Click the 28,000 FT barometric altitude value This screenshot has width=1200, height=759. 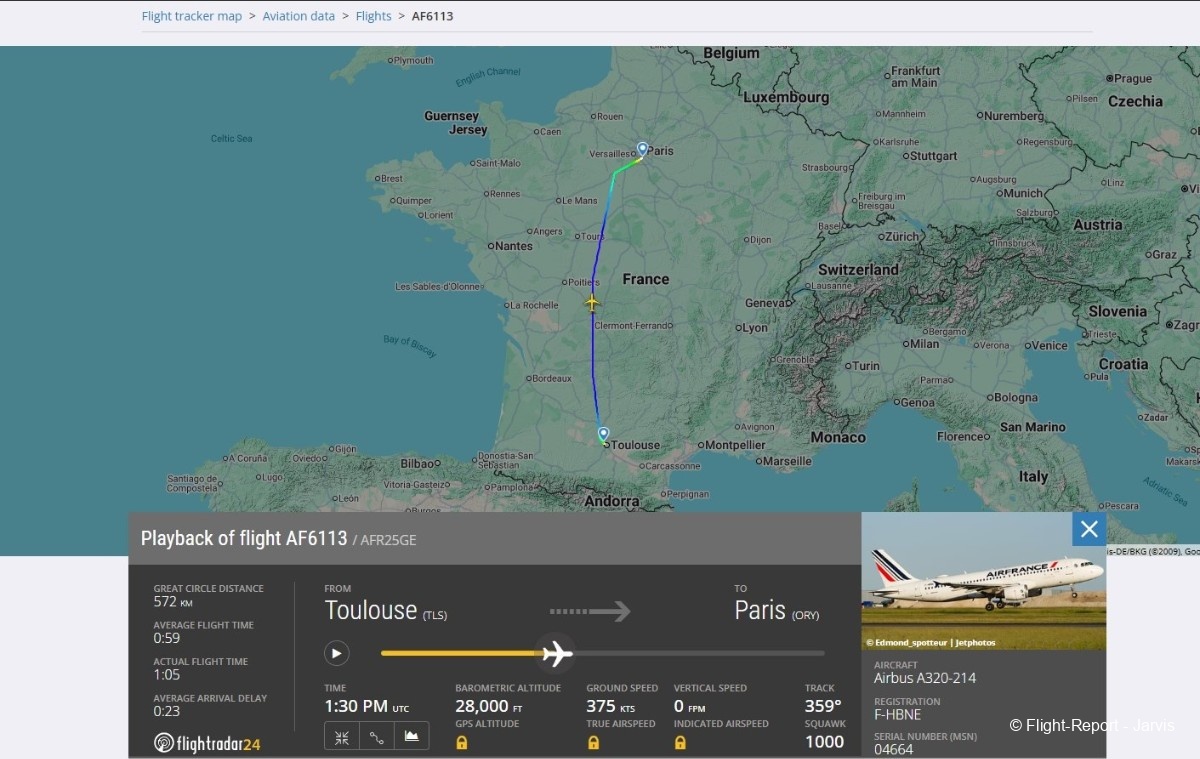489,707
